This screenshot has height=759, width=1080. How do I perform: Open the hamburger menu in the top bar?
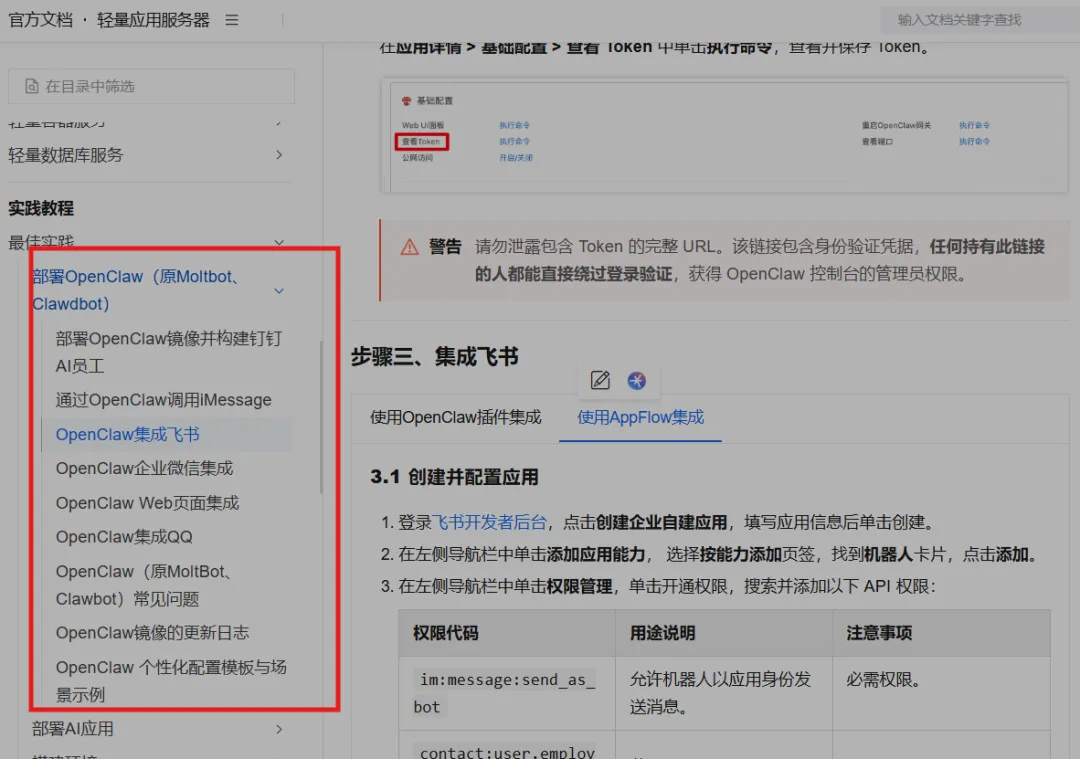pyautogui.click(x=231, y=19)
